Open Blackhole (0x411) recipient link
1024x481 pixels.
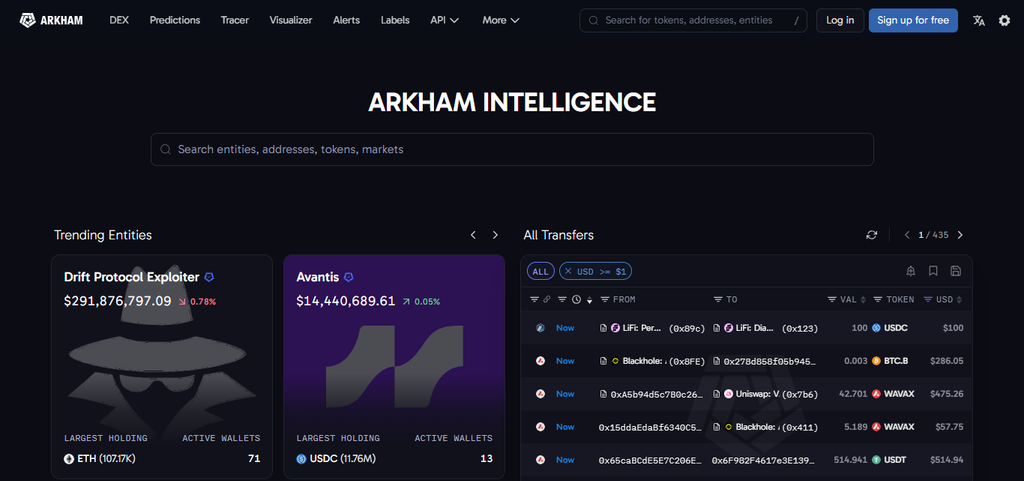tap(765, 427)
